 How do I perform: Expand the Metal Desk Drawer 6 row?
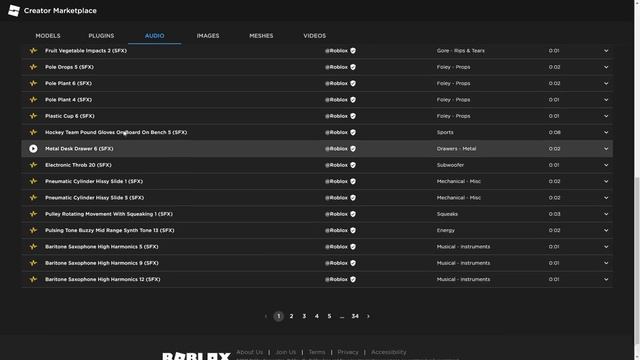pyautogui.click(x=606, y=149)
